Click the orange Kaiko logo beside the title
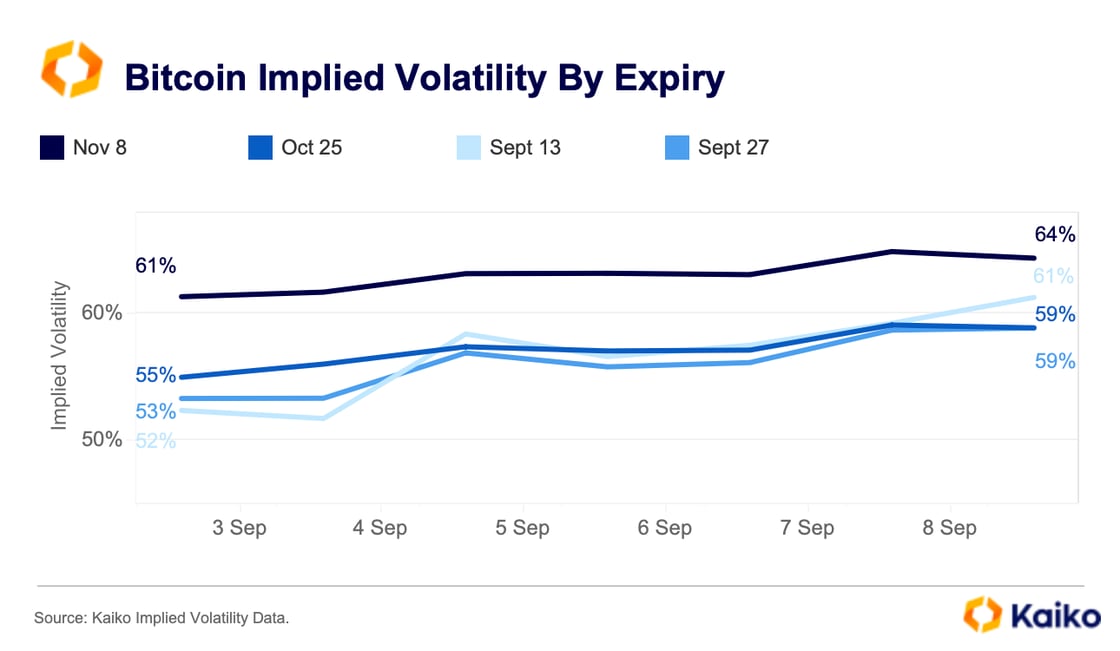Screen dimensions: 1120x651 pos(71,70)
